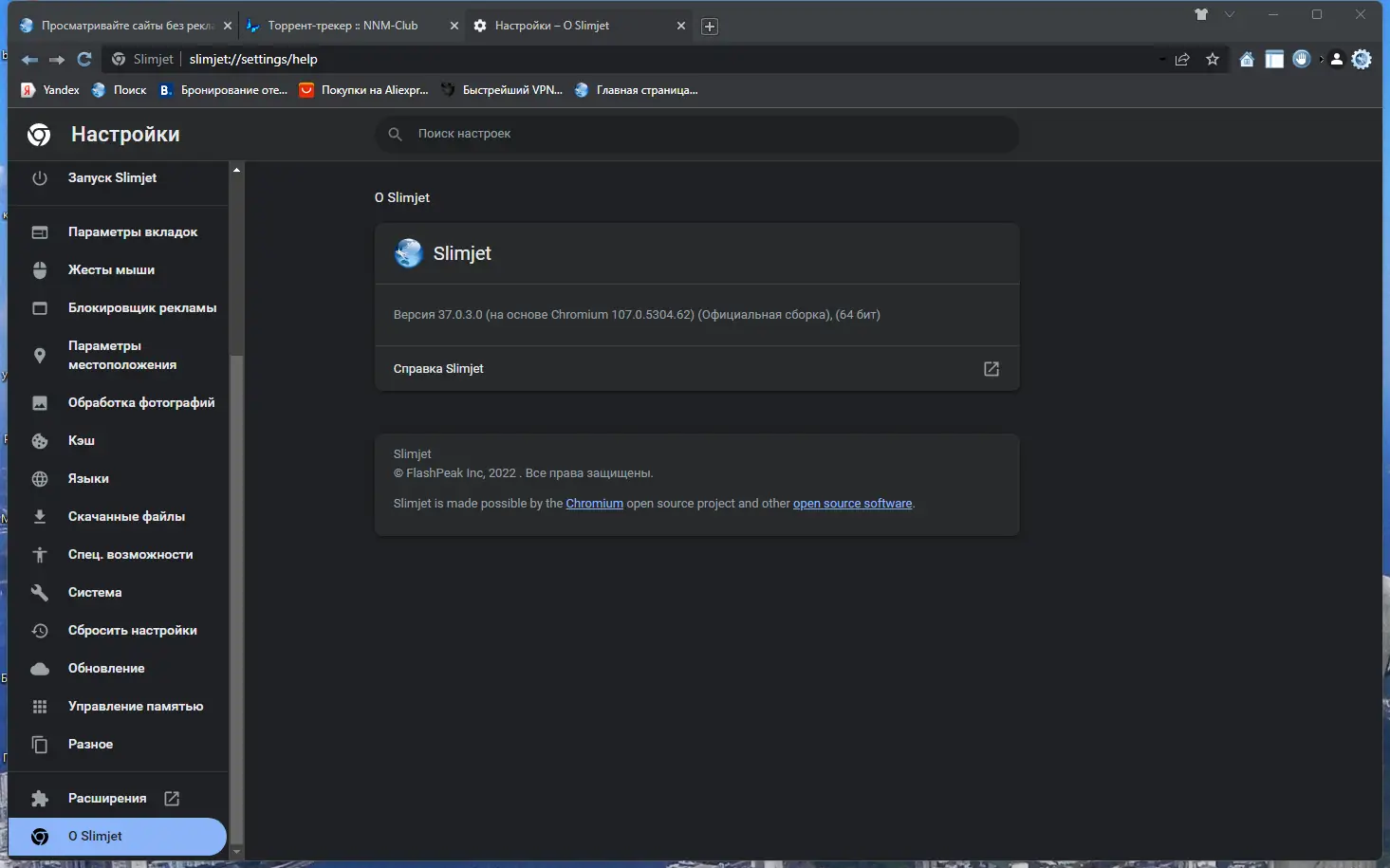Open the Slimjet main menu gear icon
Screen dimensions: 1390x868
(1362, 59)
